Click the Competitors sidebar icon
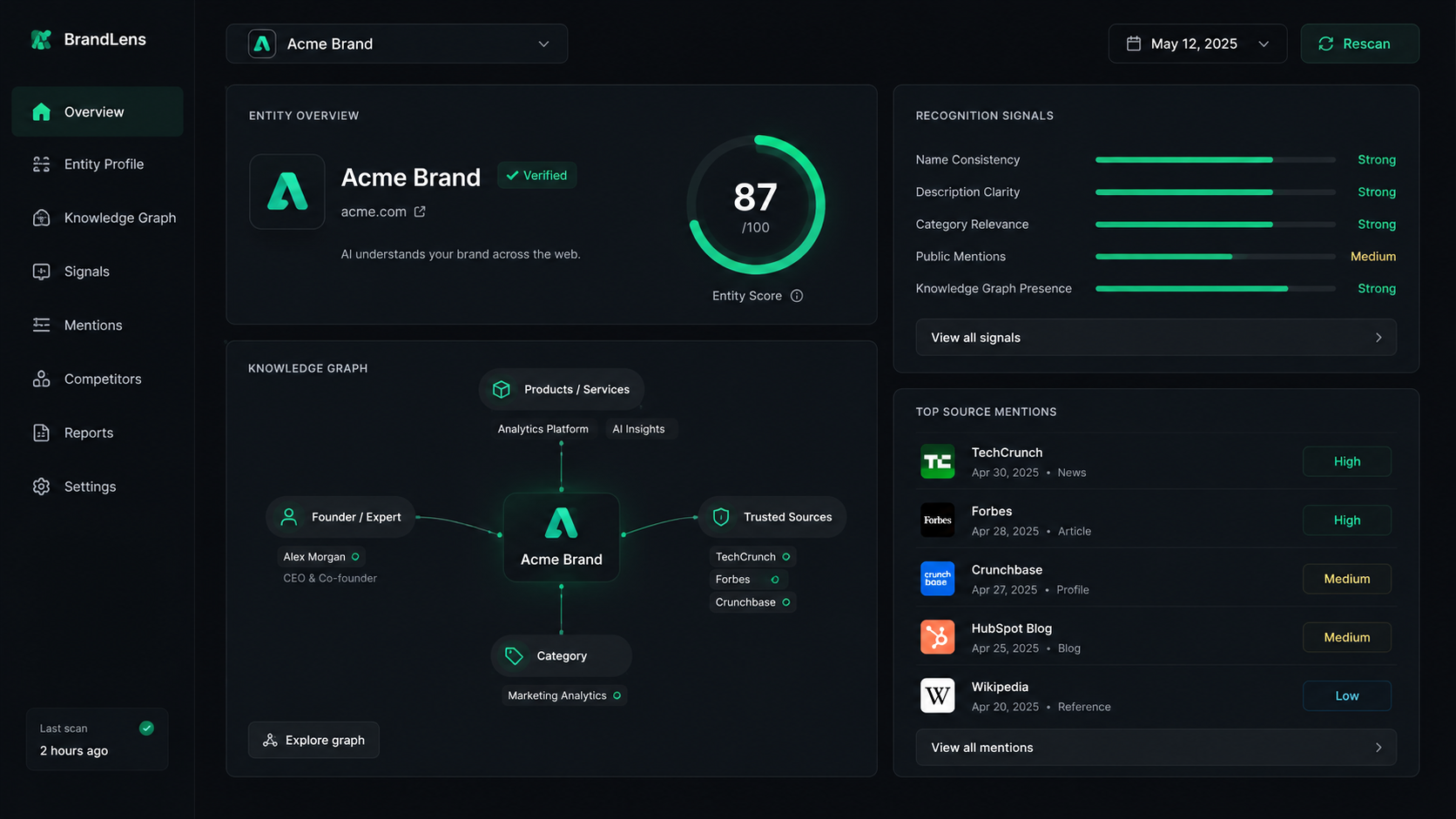The image size is (1456, 819). click(41, 379)
